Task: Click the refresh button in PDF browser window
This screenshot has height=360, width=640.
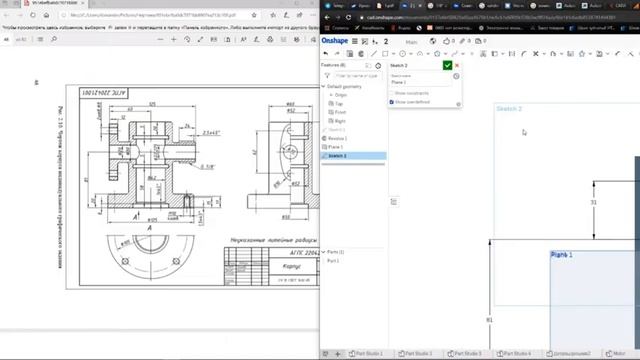Action: (x=33, y=15)
